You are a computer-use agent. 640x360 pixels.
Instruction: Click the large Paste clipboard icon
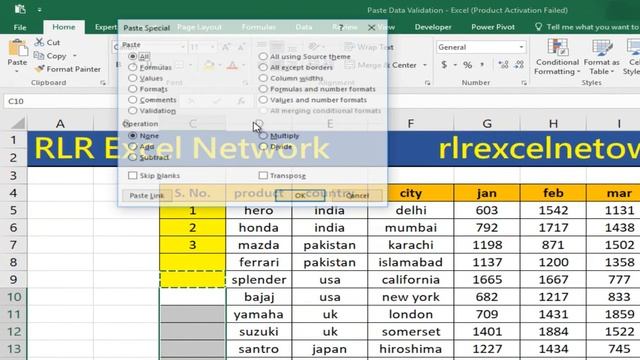tap(18, 48)
